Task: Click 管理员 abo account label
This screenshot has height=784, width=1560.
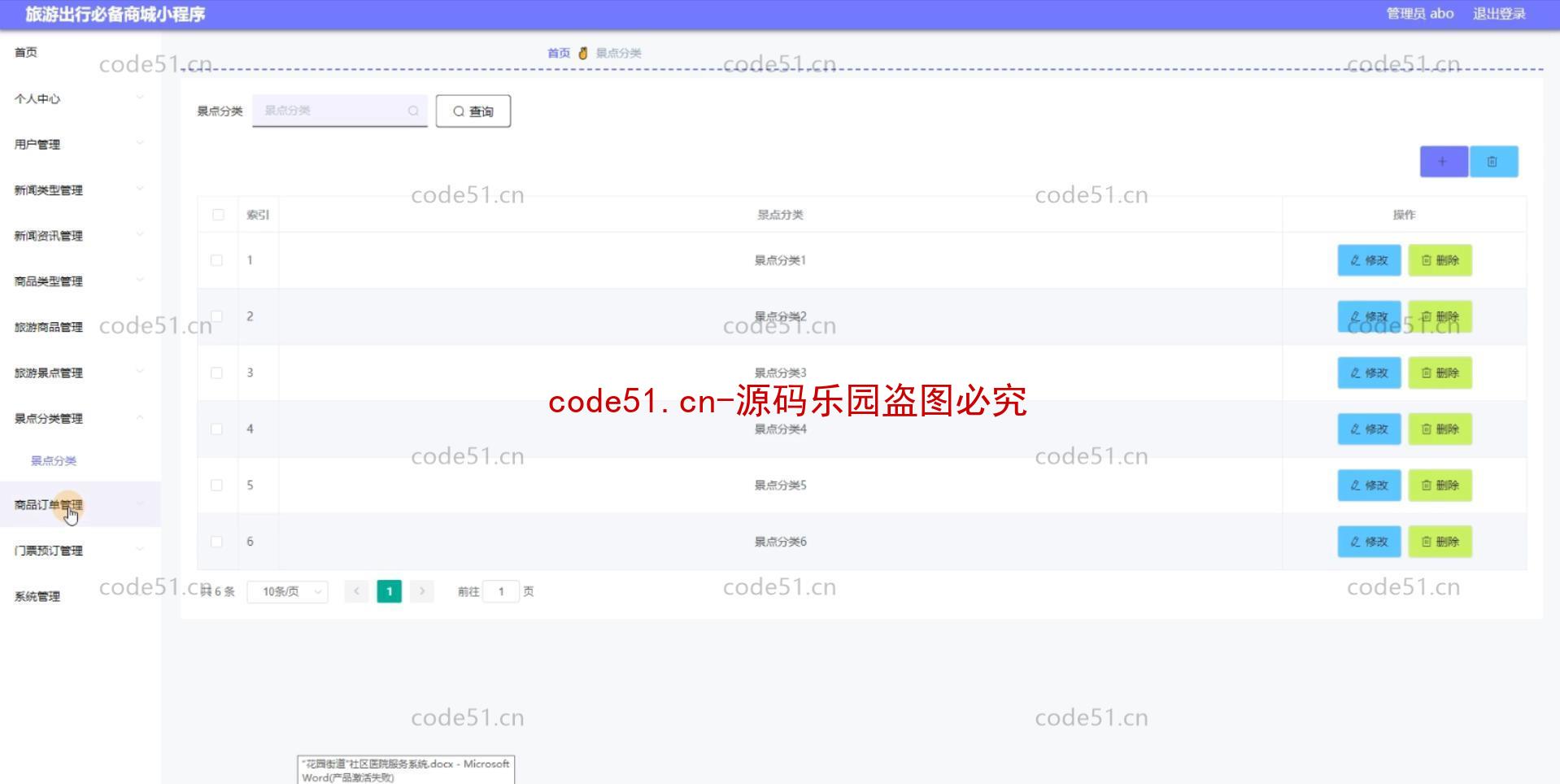Action: click(x=1420, y=14)
